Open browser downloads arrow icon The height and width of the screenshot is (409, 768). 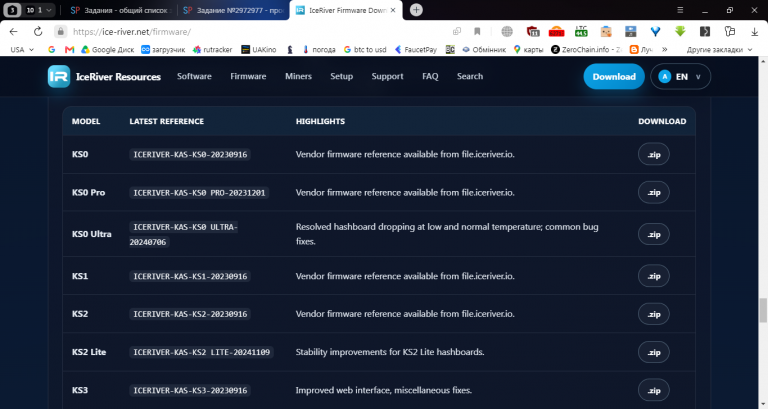point(754,31)
